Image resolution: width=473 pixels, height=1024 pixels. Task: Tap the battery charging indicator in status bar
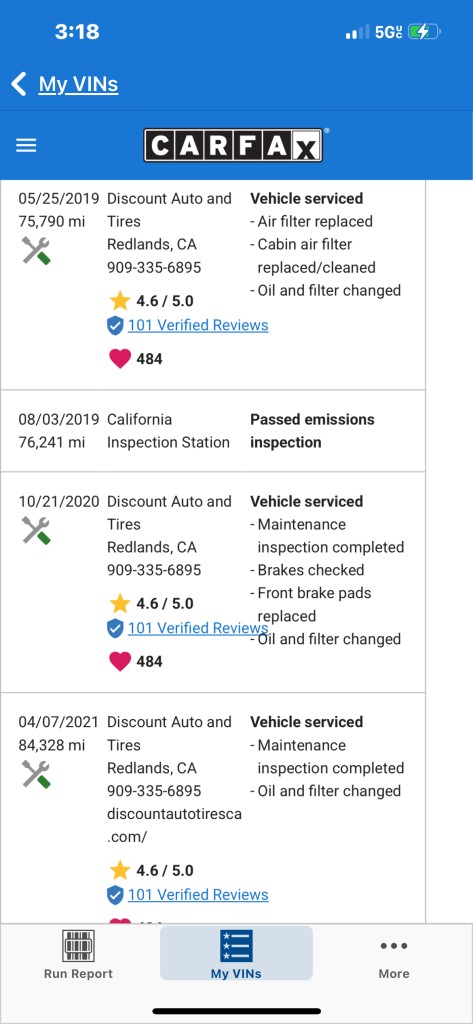coord(425,31)
